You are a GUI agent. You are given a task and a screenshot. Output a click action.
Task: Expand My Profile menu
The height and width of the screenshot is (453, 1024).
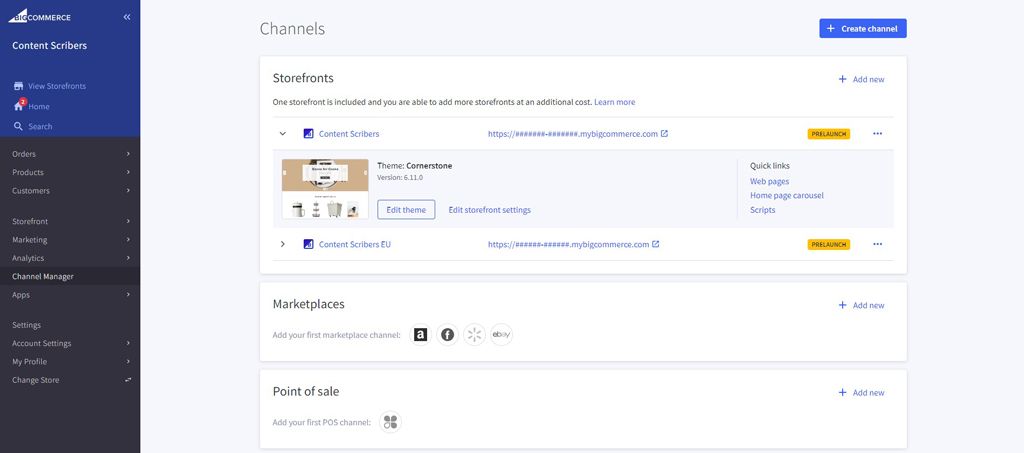pyautogui.click(x=70, y=362)
